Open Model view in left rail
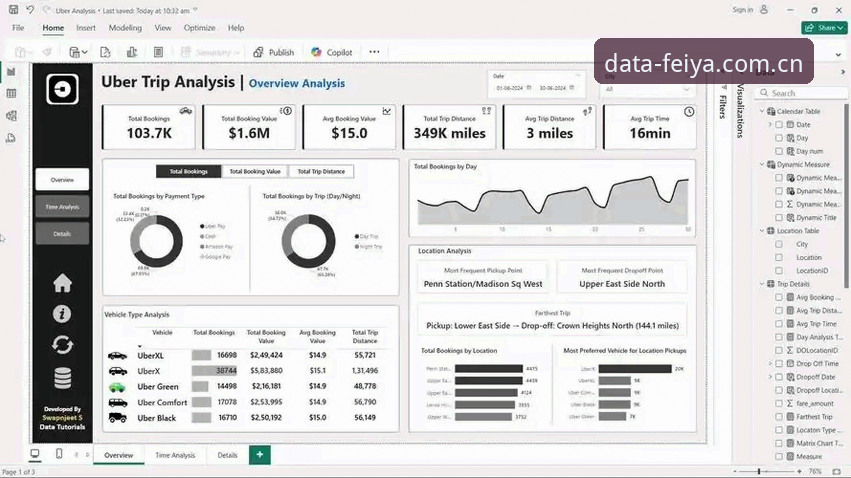Screen dimensions: 851x478 pyautogui.click(x=11, y=116)
